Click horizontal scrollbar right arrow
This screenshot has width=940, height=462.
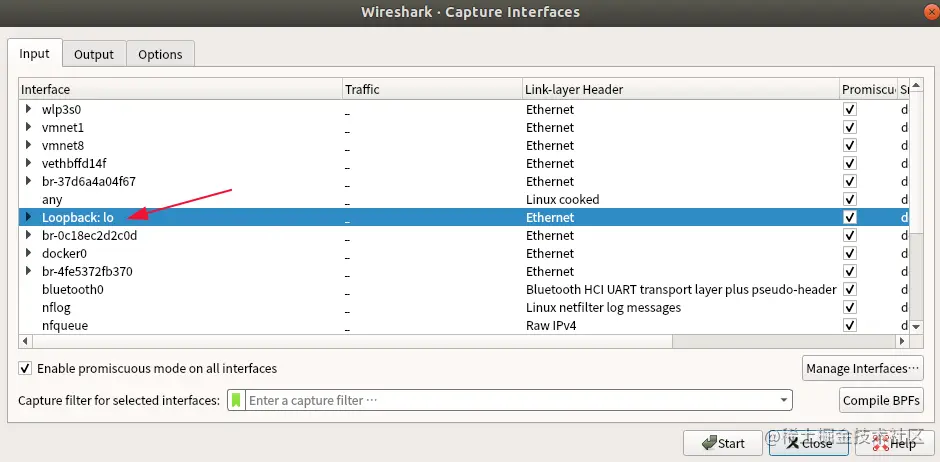click(902, 341)
